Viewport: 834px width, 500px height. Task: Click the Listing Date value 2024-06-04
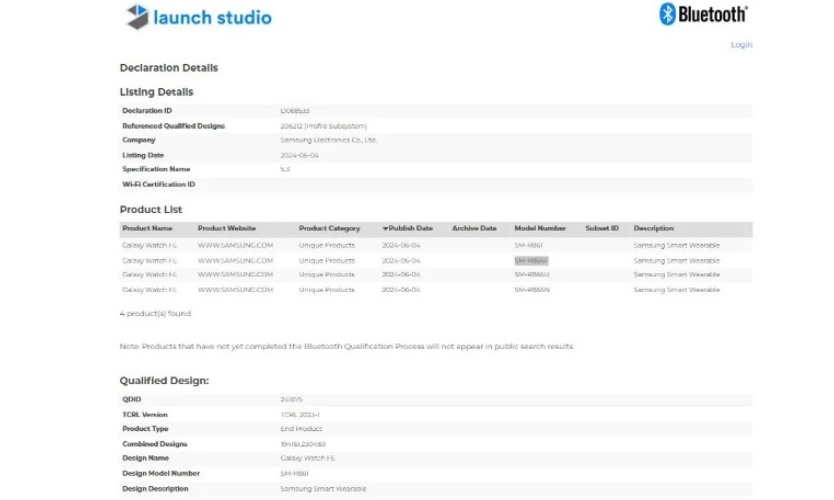click(299, 155)
